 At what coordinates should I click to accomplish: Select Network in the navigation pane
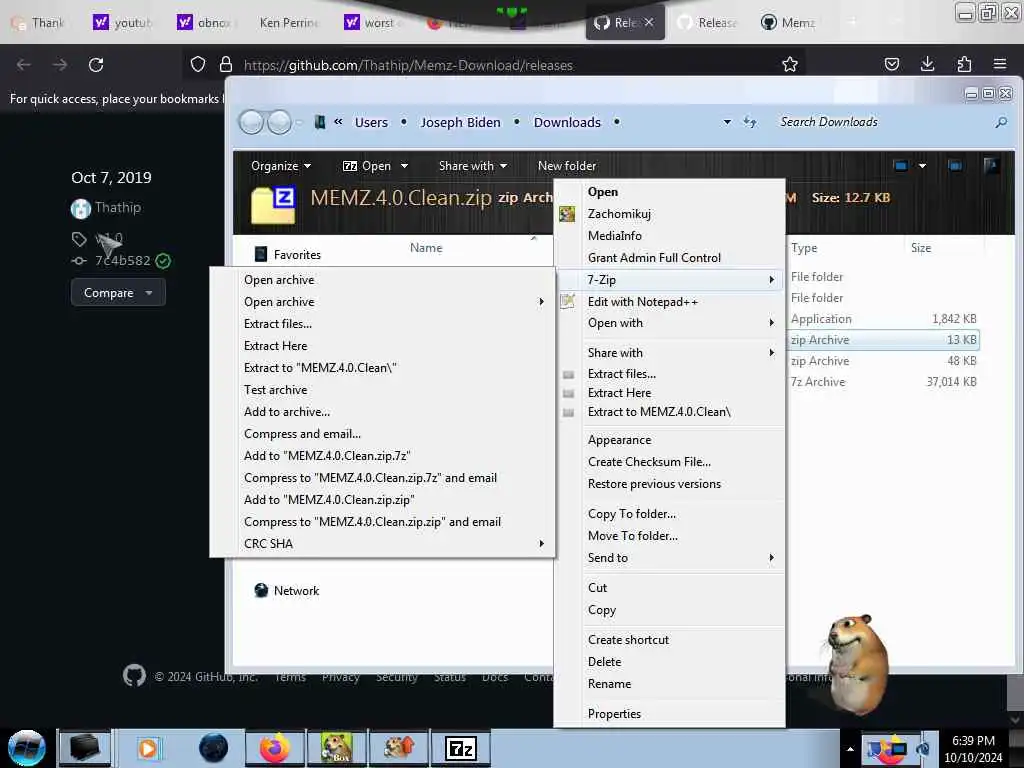coord(296,590)
